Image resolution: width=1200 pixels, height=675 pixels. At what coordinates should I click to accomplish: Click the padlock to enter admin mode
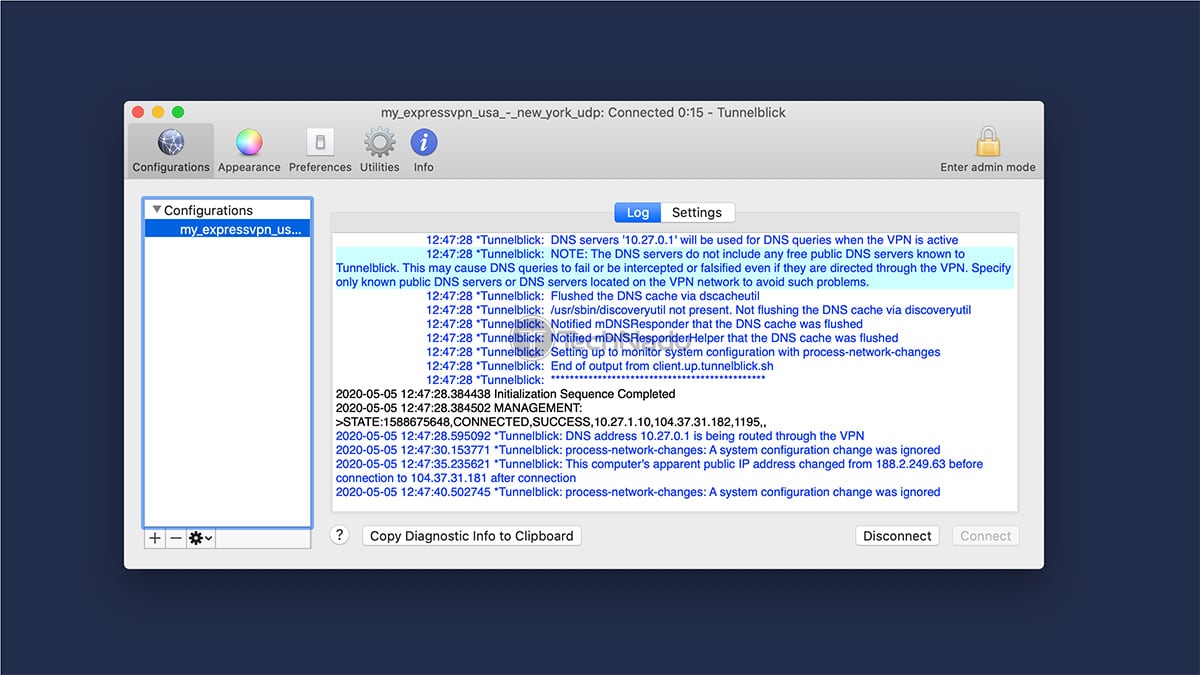point(988,150)
